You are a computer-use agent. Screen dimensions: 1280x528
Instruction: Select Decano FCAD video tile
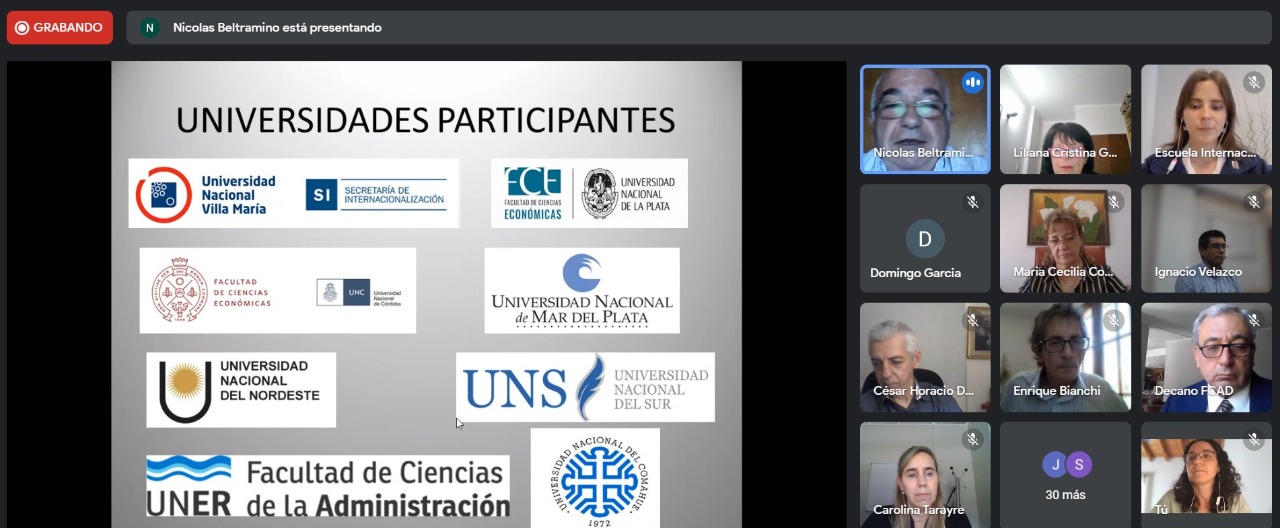coord(1206,357)
